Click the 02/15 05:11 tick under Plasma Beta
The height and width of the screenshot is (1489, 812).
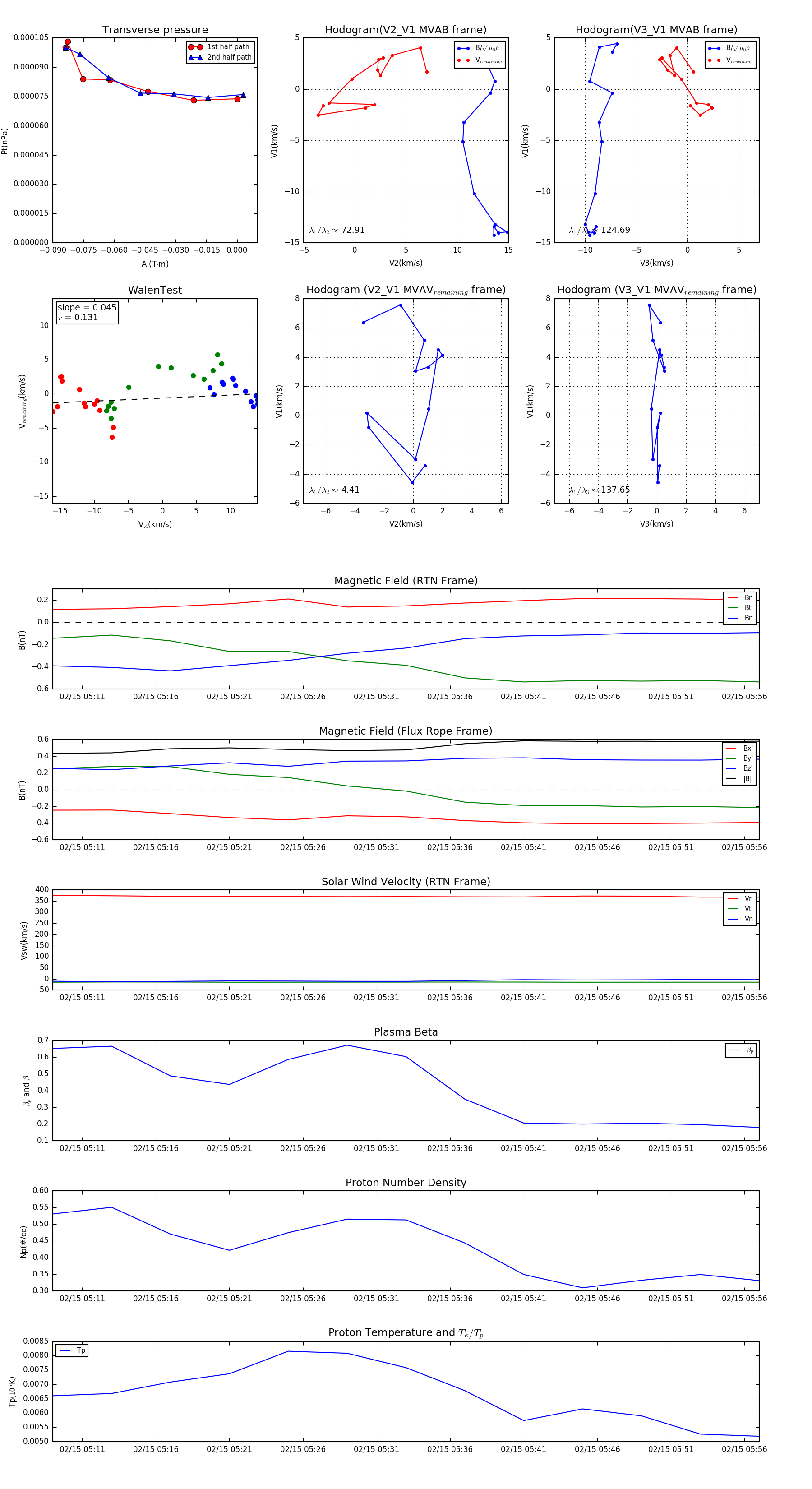pyautogui.click(x=82, y=1148)
